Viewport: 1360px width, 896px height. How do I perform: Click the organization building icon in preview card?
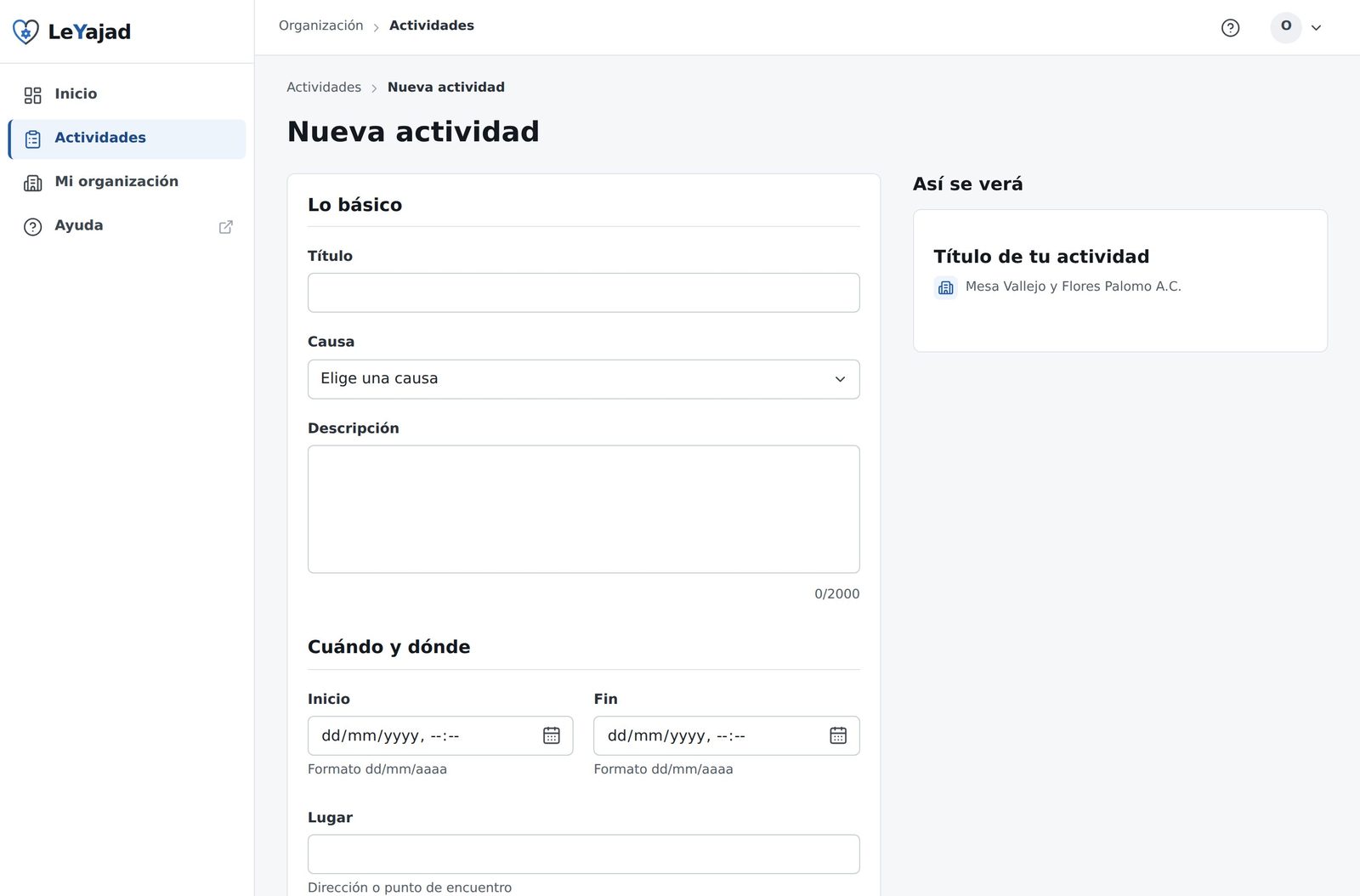pyautogui.click(x=945, y=287)
